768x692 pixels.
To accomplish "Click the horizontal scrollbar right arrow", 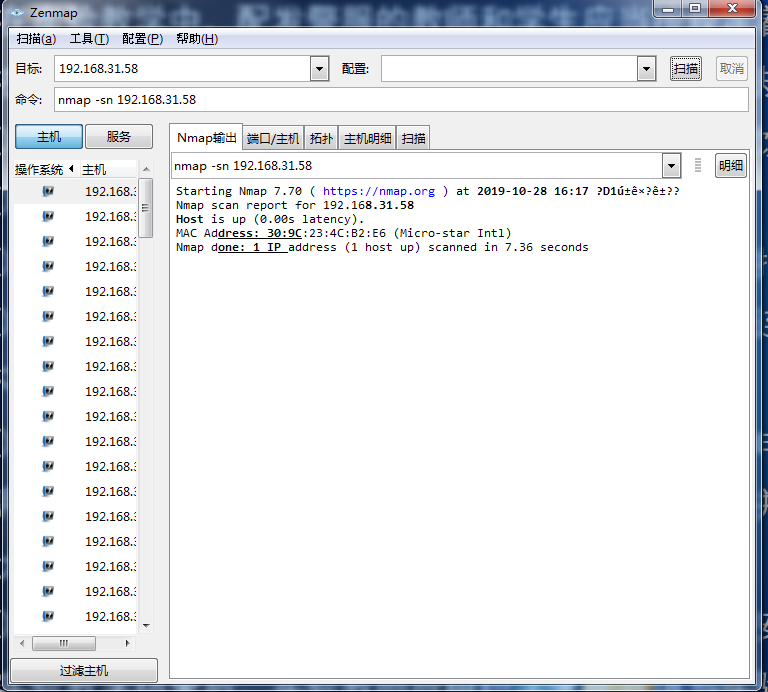I will point(127,643).
